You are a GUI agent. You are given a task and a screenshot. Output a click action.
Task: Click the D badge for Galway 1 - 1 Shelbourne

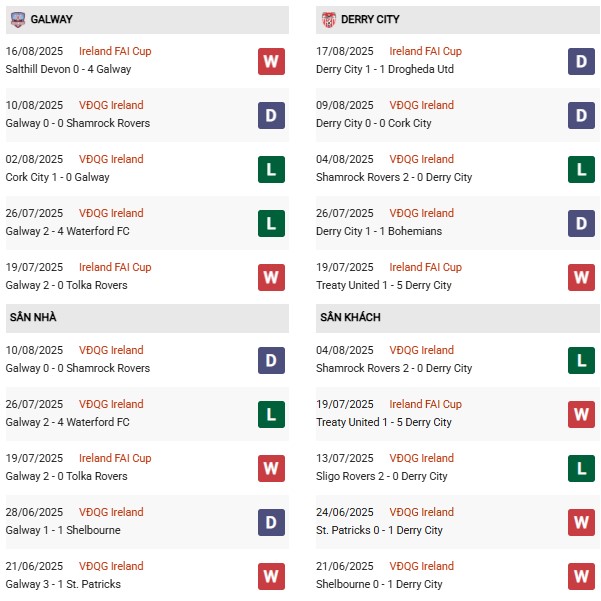(271, 522)
